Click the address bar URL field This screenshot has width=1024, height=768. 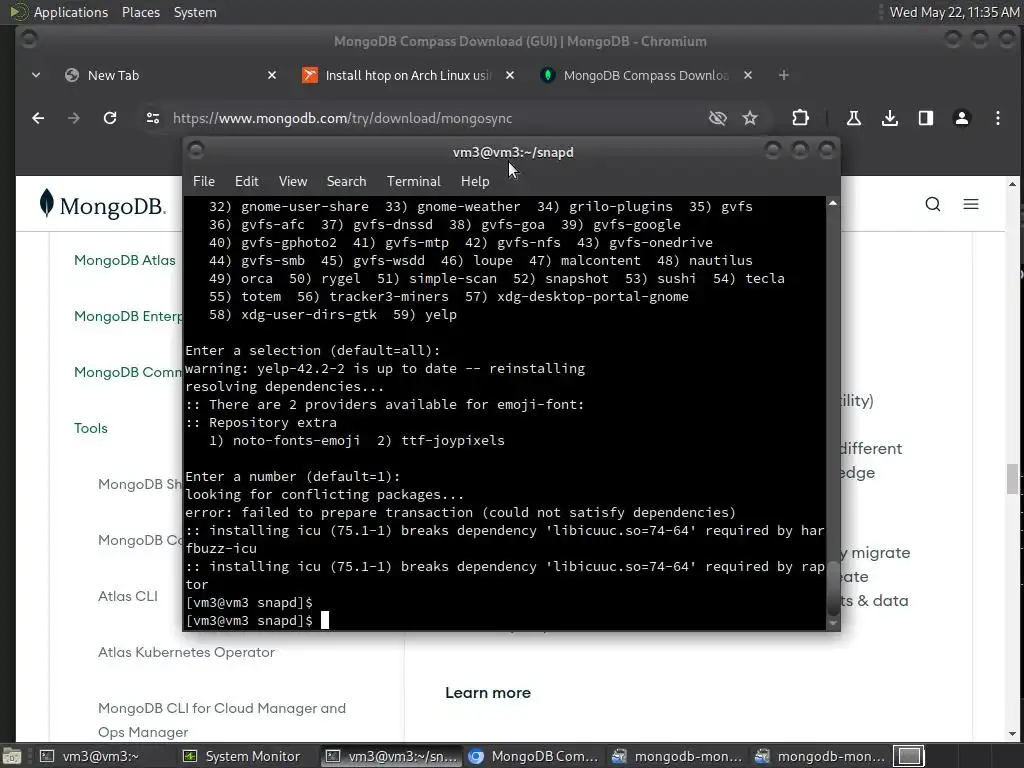431,118
